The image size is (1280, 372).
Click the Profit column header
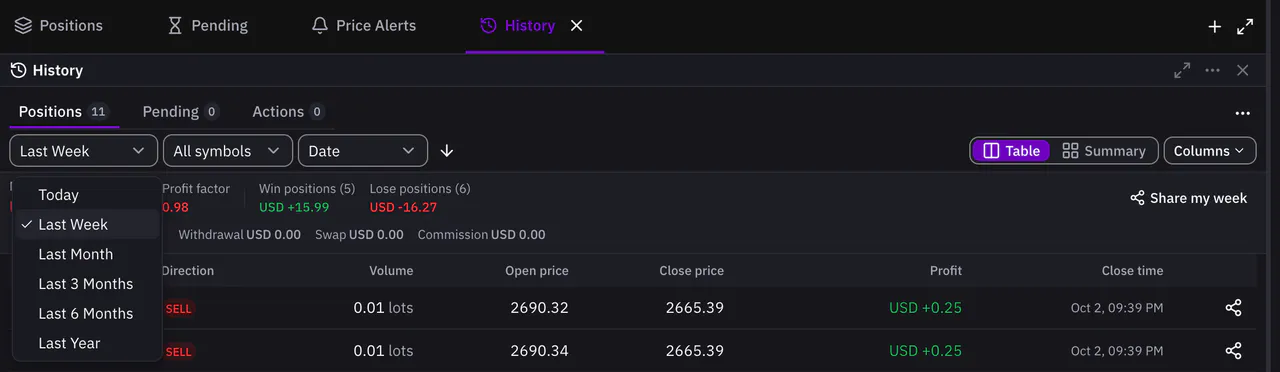(946, 271)
